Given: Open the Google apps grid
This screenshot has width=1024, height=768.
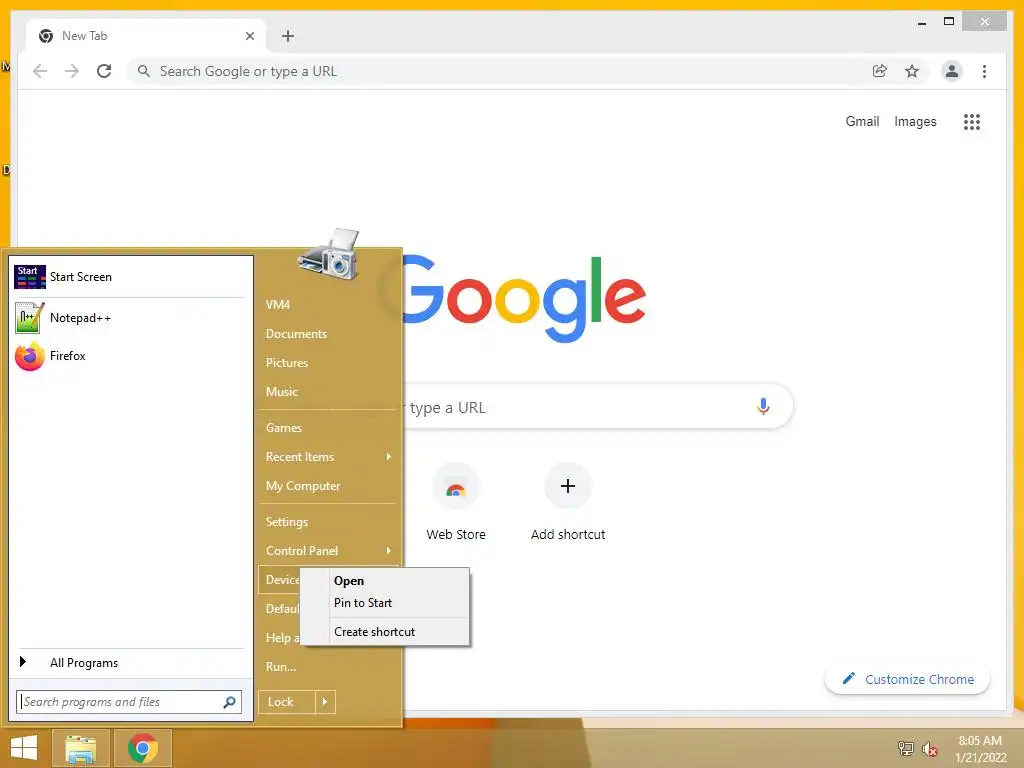Looking at the screenshot, I should click(x=972, y=121).
